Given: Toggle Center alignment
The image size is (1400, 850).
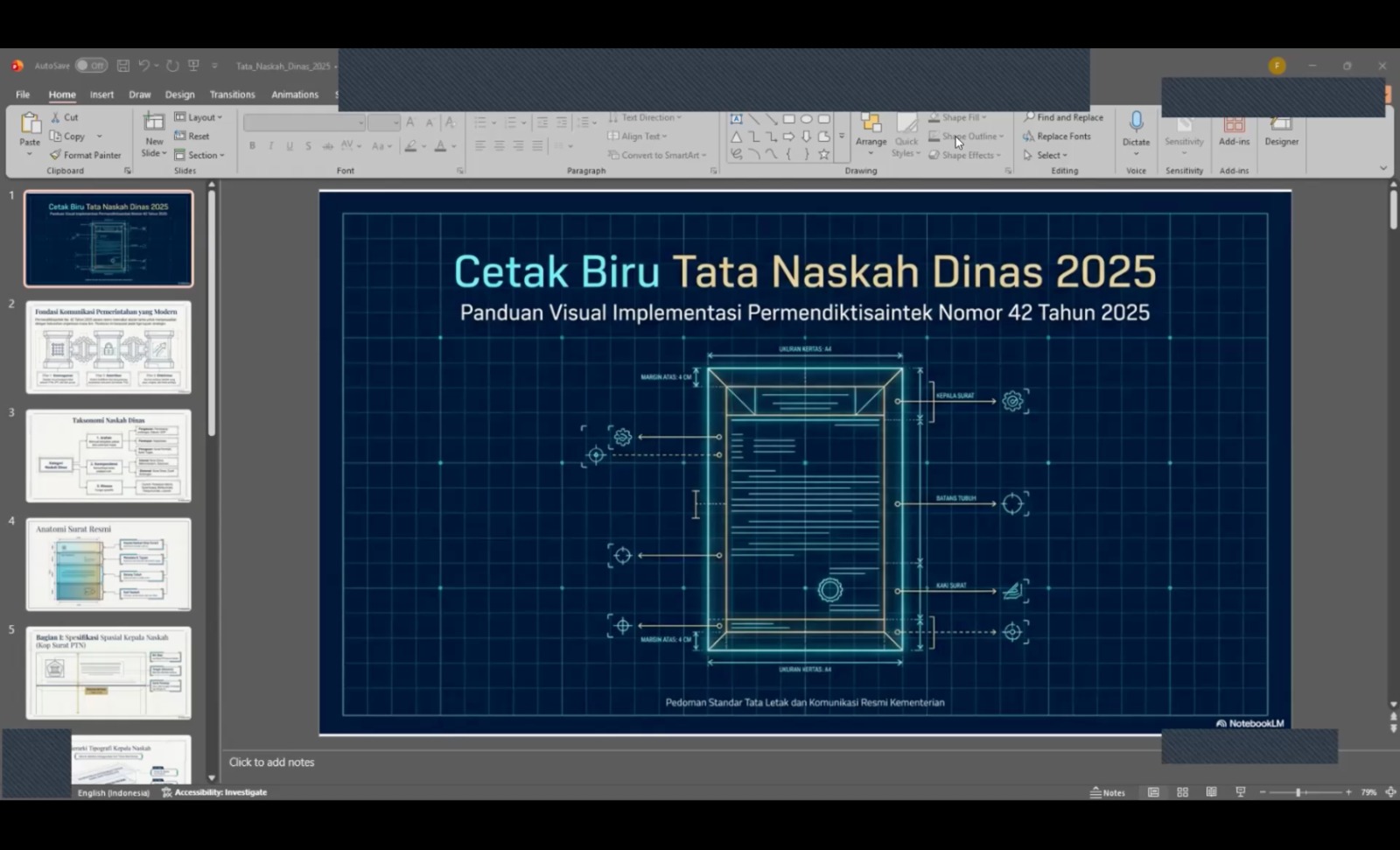Looking at the screenshot, I should coord(499,146).
